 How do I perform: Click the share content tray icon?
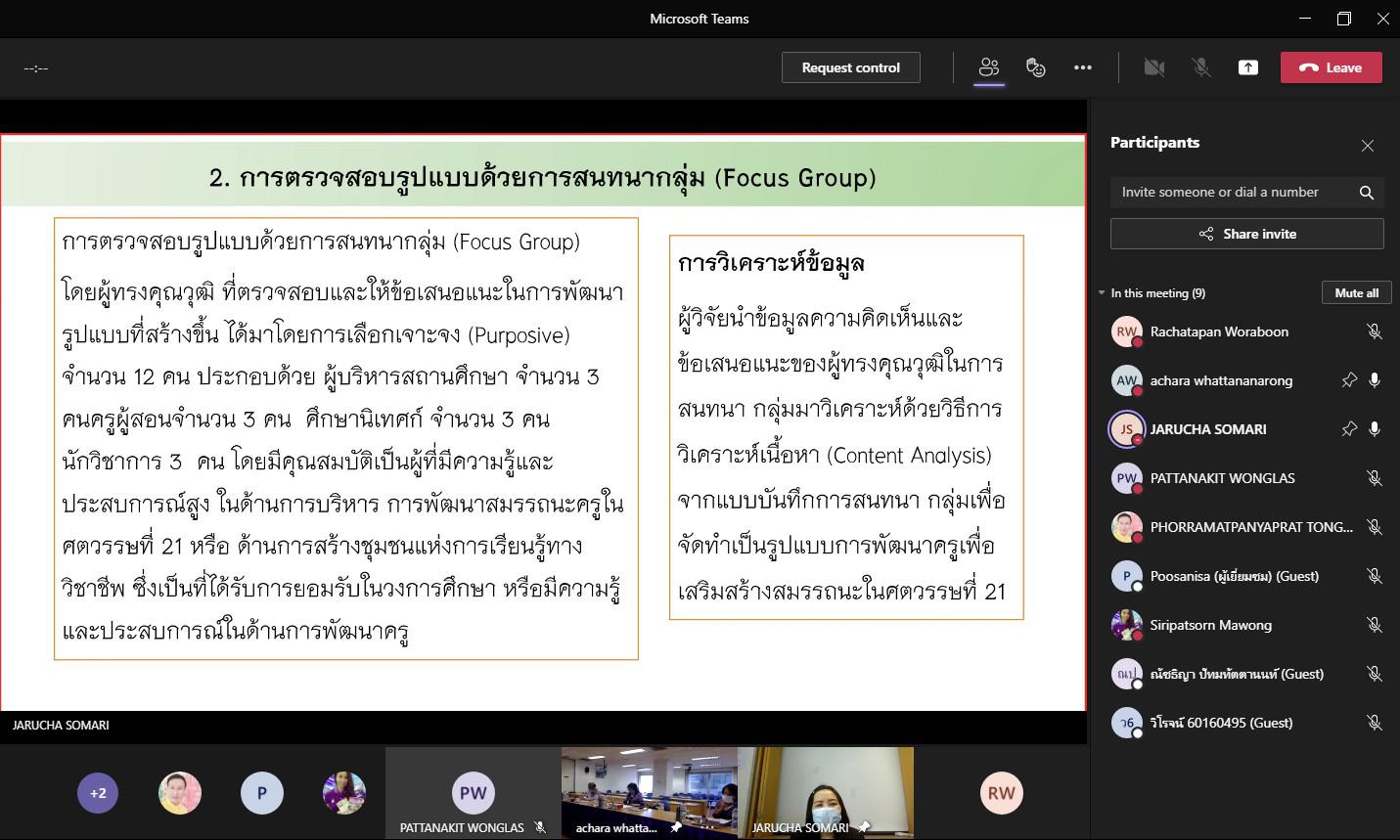(1248, 67)
